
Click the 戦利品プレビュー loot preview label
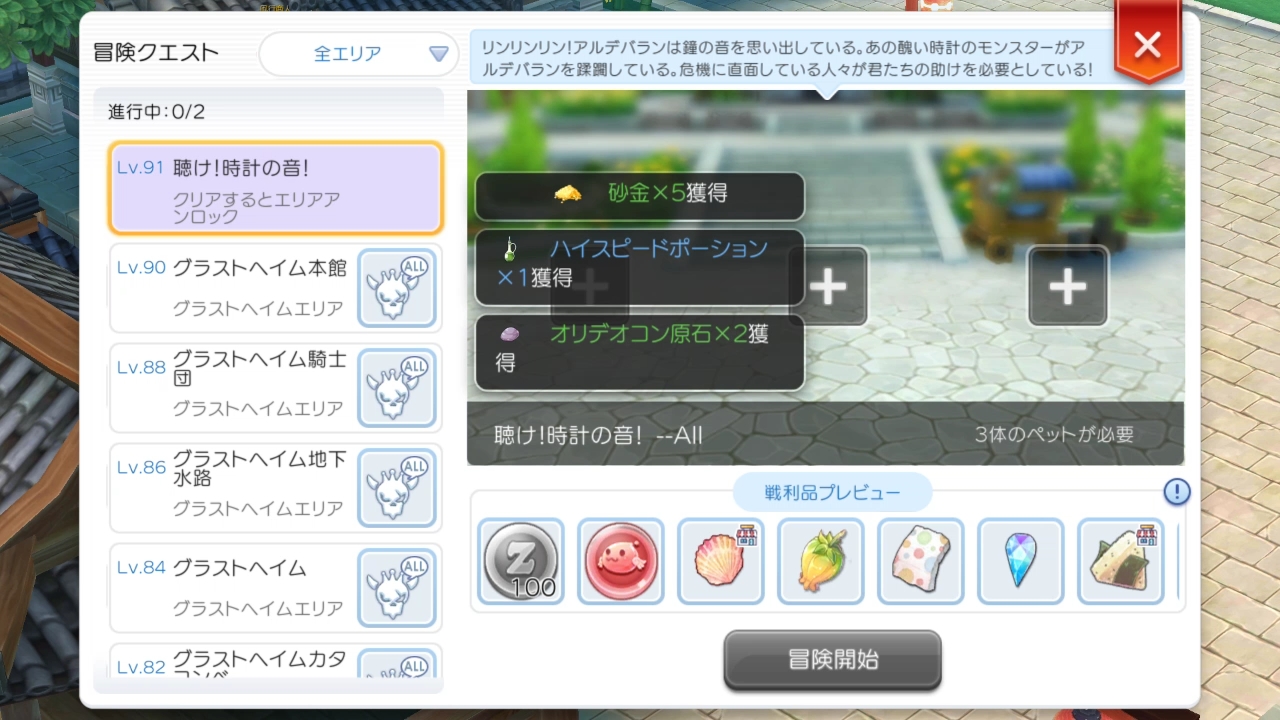point(833,493)
